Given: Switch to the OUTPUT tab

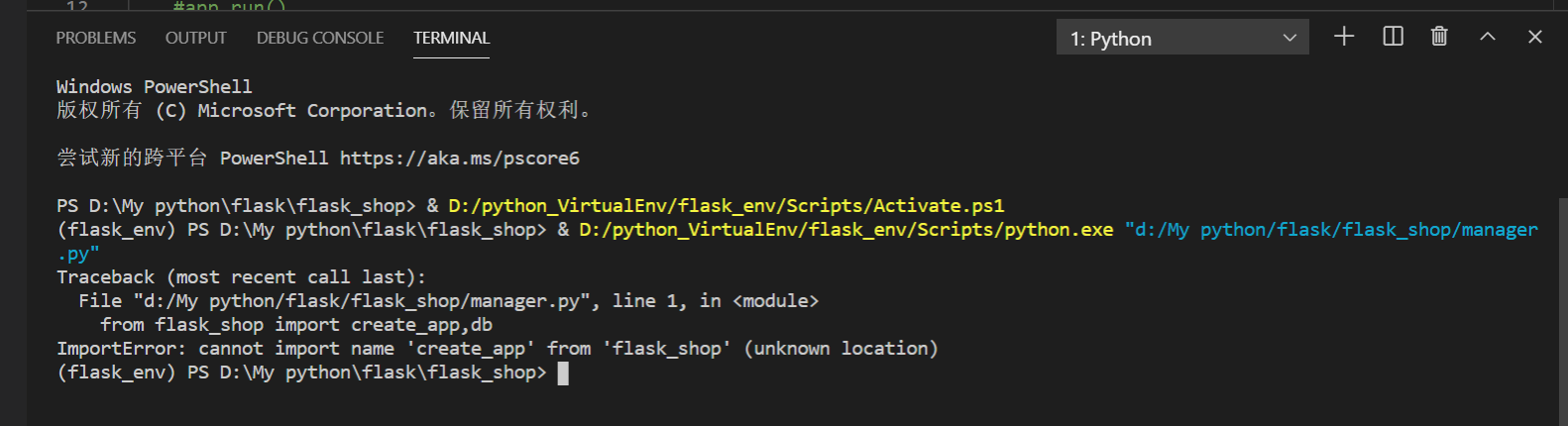Looking at the screenshot, I should click(x=196, y=38).
